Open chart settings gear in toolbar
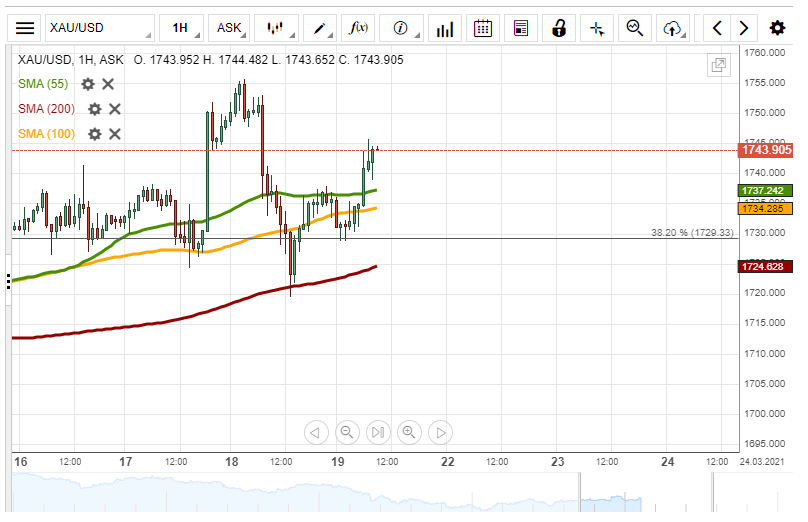This screenshot has height=522, width=808. (777, 28)
